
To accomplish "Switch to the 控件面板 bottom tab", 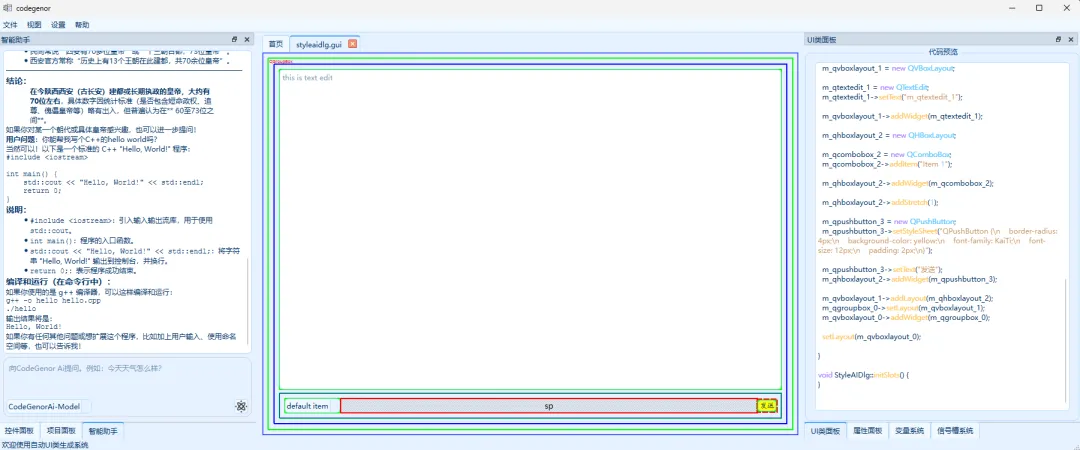I will tap(19, 431).
